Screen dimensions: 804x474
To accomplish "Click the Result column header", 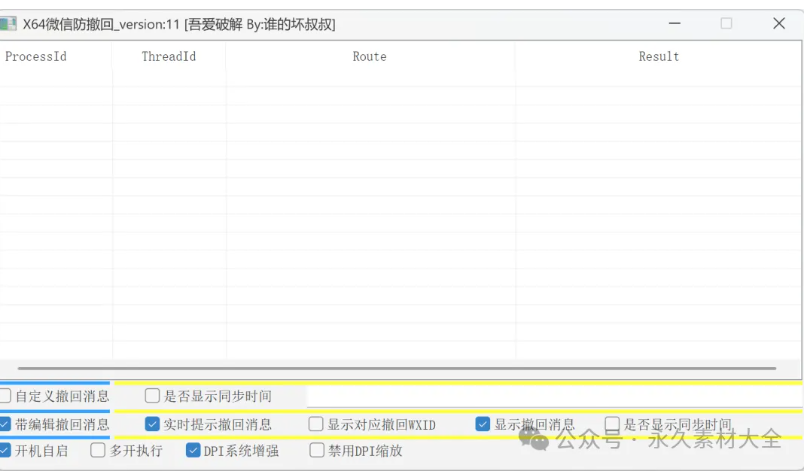I will (x=658, y=56).
